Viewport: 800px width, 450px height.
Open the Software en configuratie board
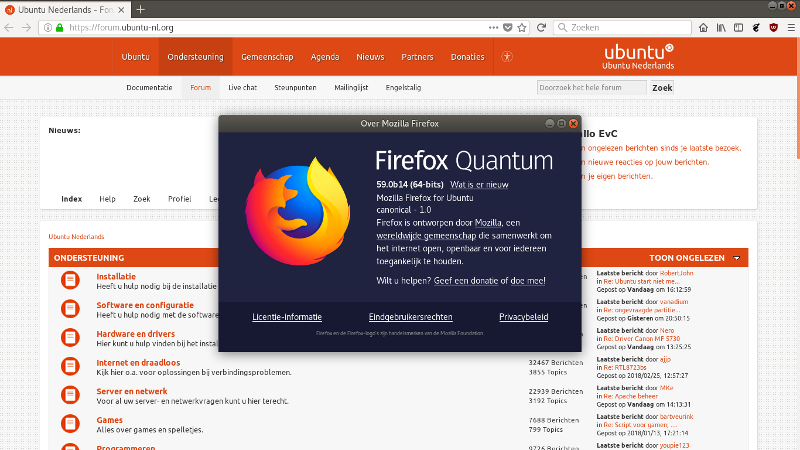coord(145,305)
